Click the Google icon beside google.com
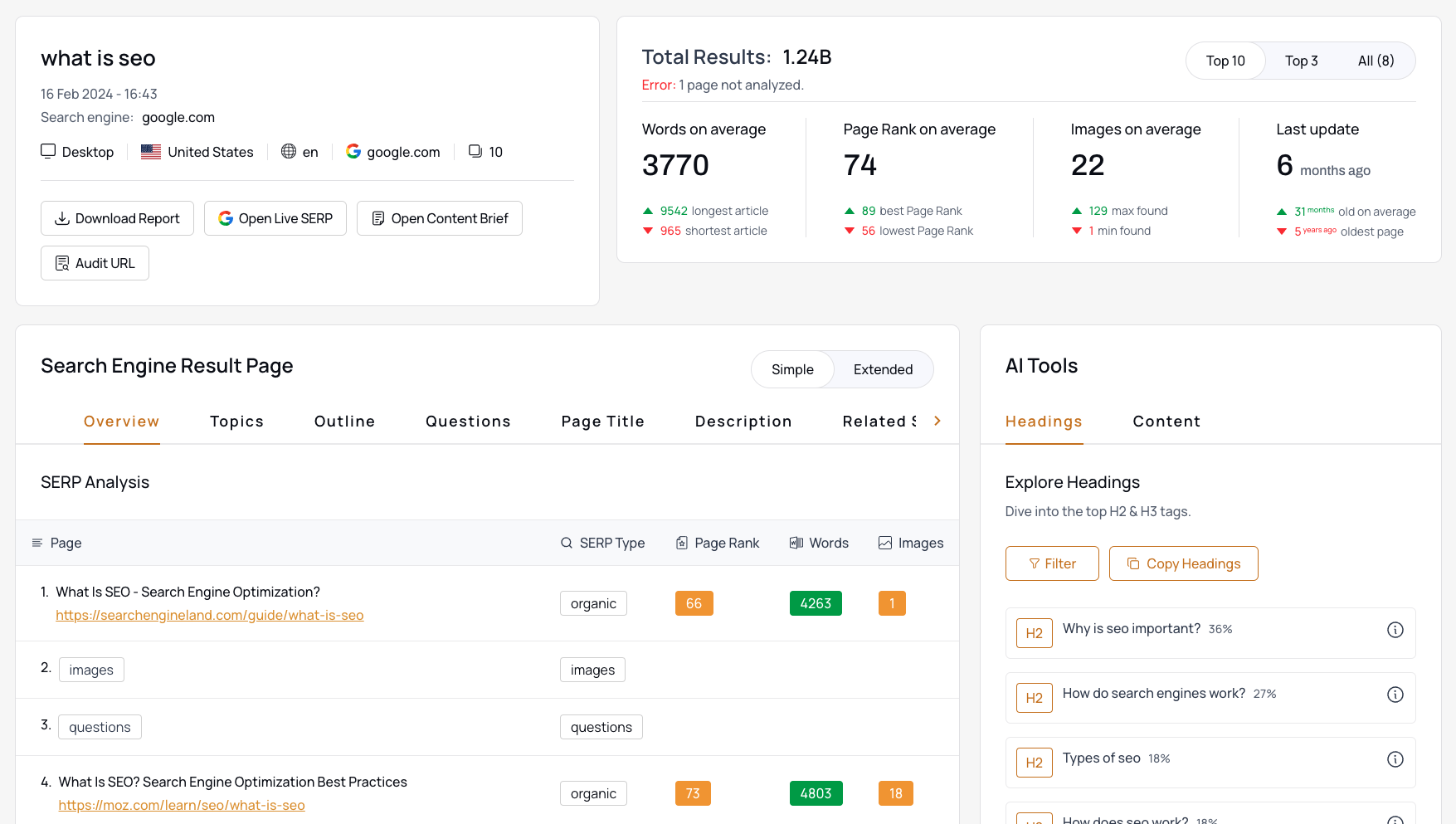Viewport: 1456px width, 824px height. [x=353, y=151]
